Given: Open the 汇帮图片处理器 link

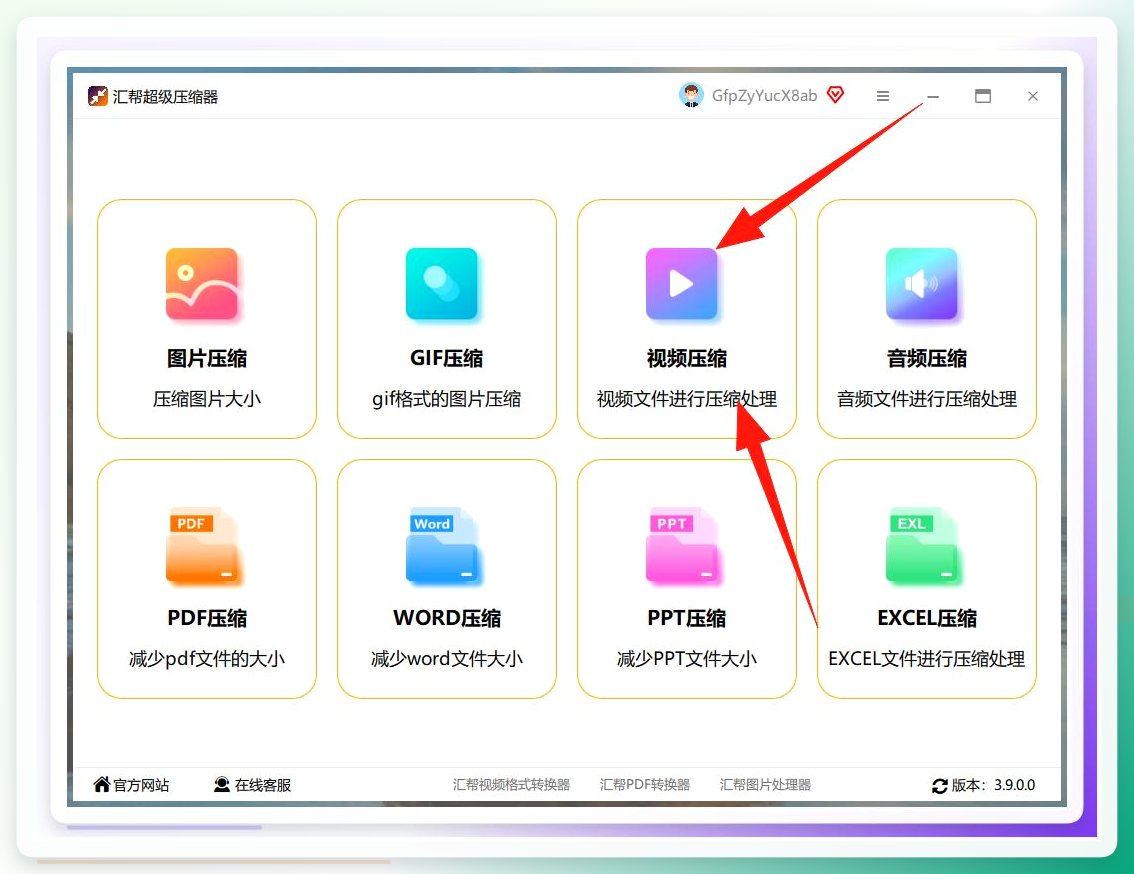Looking at the screenshot, I should pos(765,785).
